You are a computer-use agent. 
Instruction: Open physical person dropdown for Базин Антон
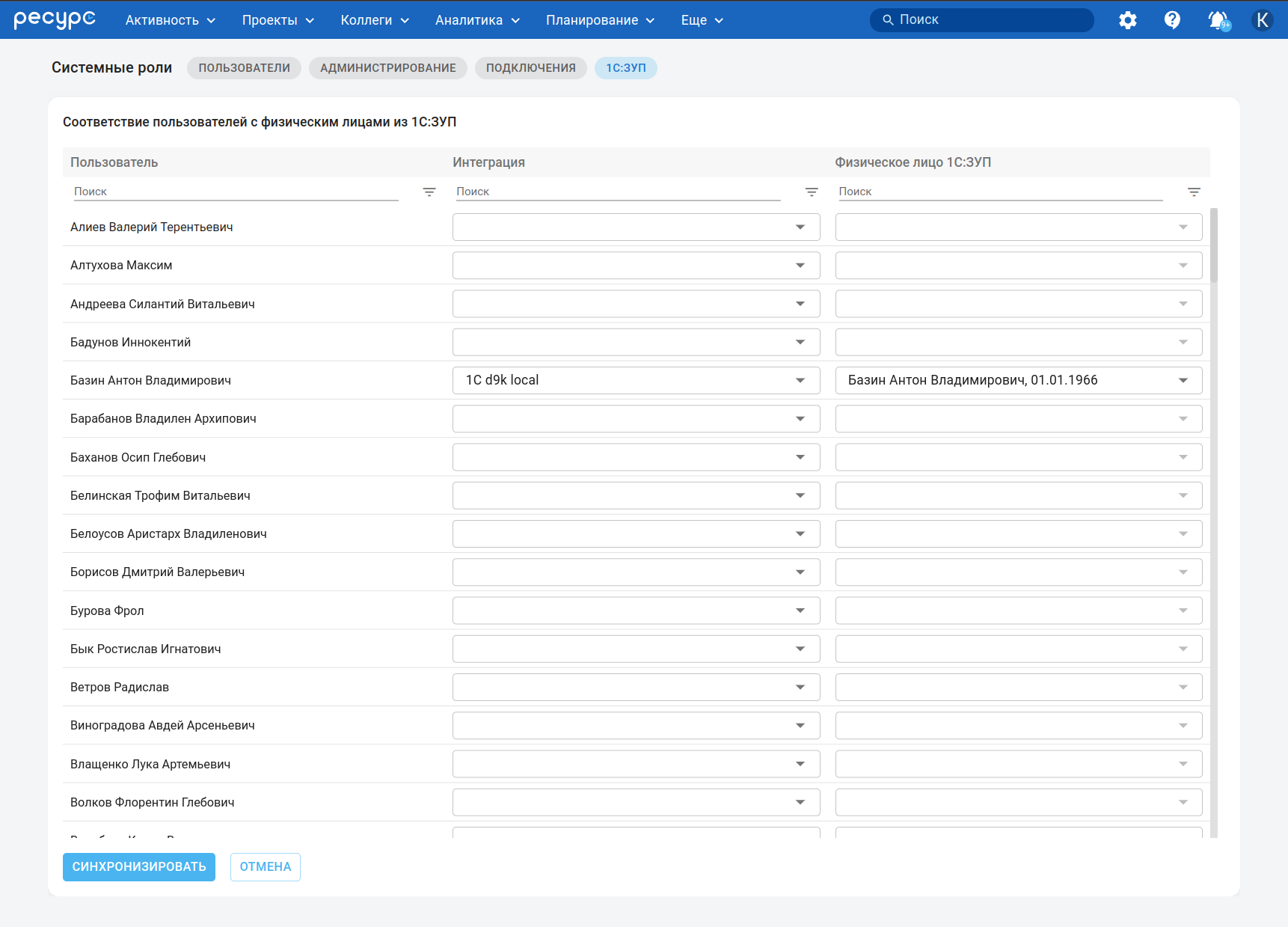[x=1019, y=380]
